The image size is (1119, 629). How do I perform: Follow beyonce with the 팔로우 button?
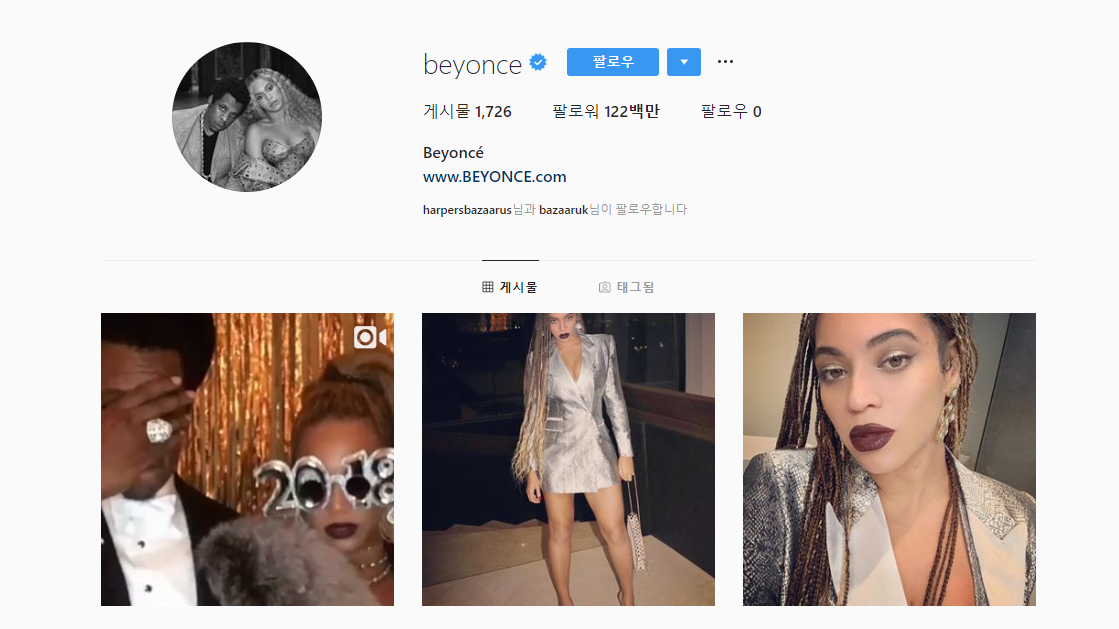612,62
